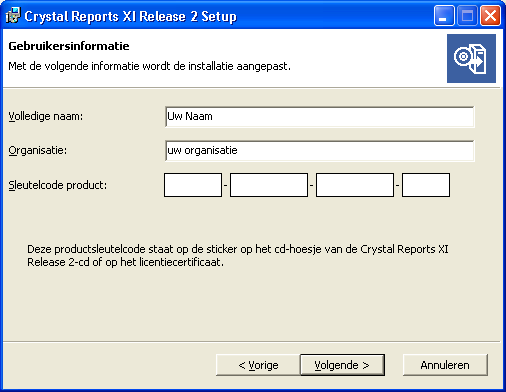Minimize the Crystal Reports Setup window
Viewport: 506px width, 392px height.
[x=444, y=16]
